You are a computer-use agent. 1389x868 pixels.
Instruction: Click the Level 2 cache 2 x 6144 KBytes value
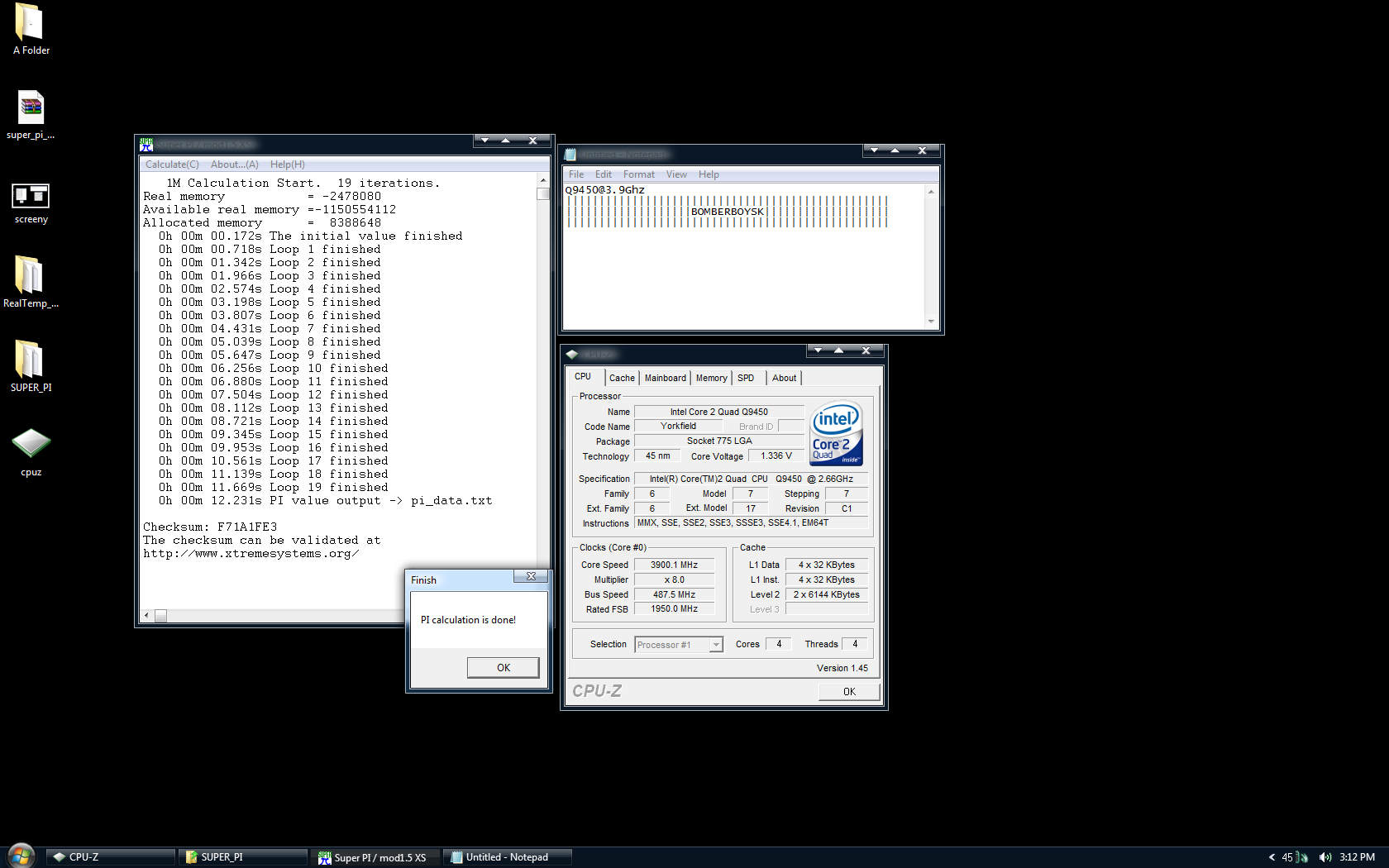[x=827, y=595]
